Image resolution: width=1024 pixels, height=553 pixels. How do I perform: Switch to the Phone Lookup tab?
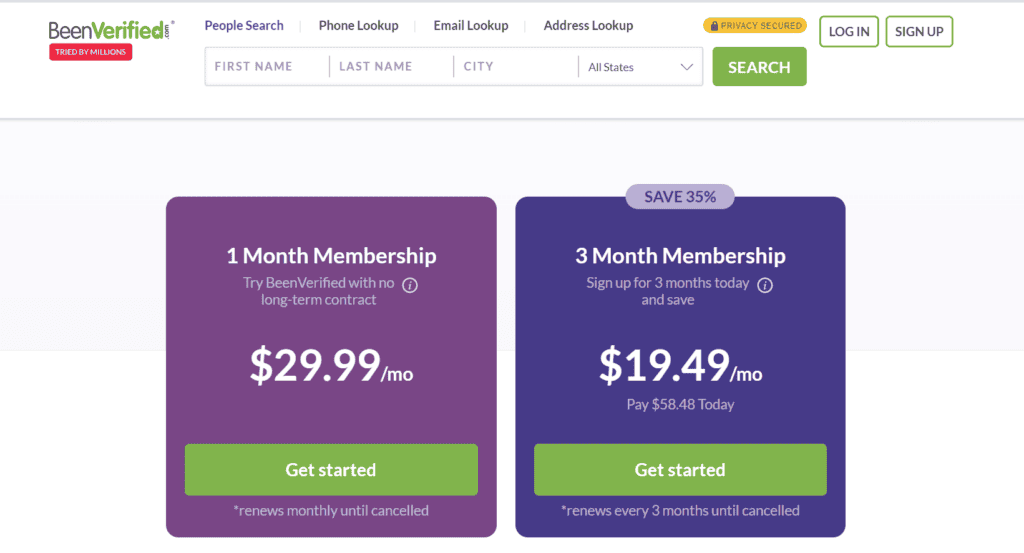[x=359, y=25]
